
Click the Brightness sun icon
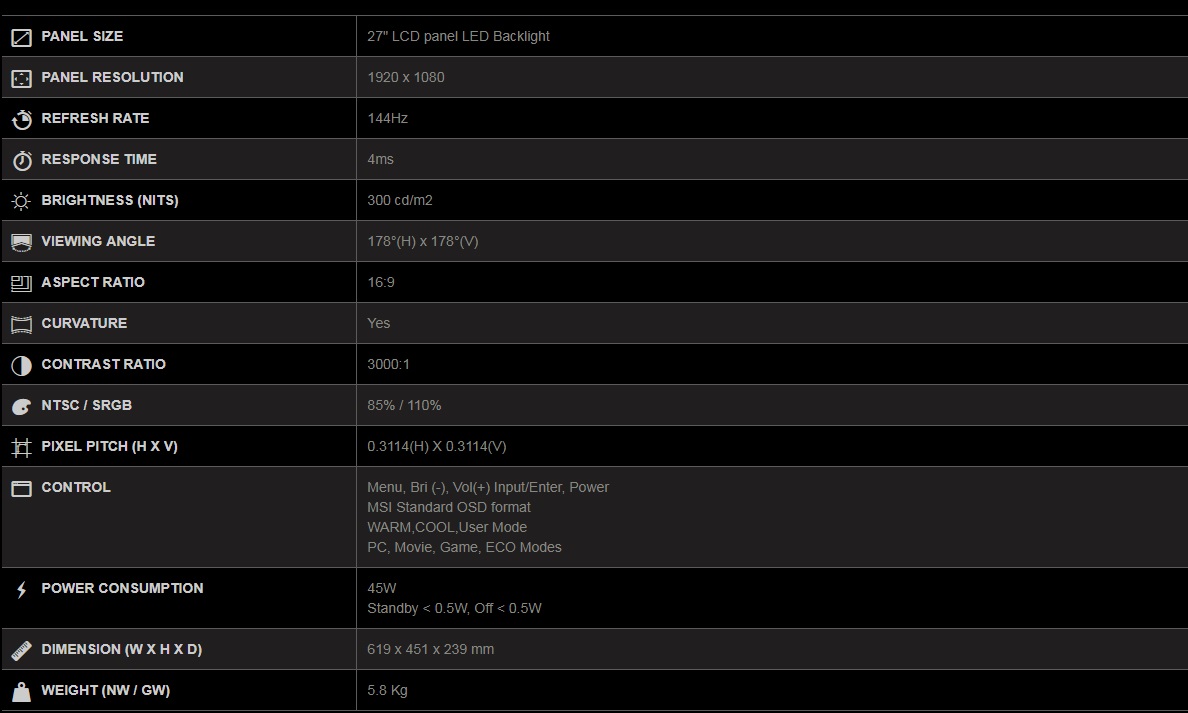[21, 201]
